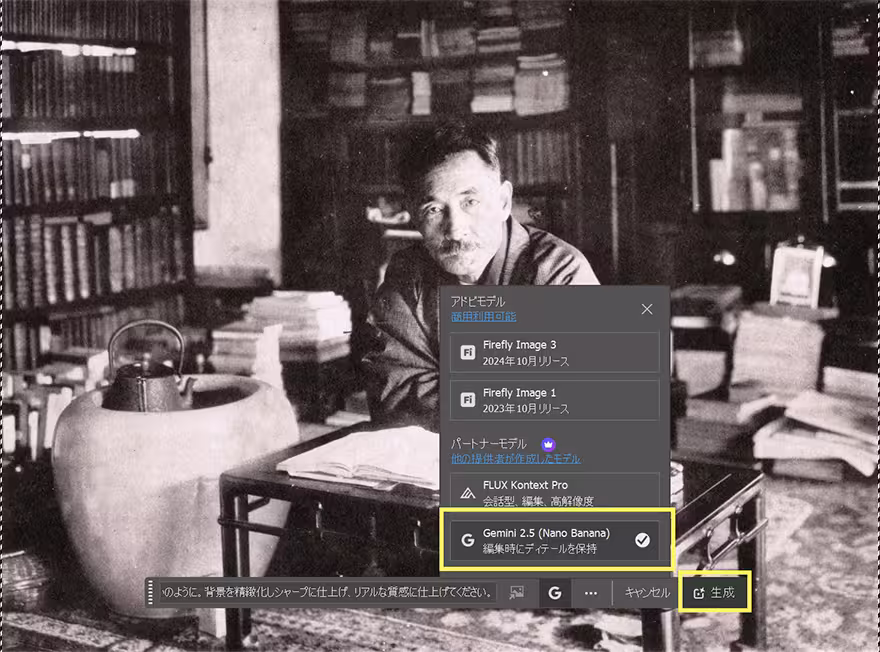880x652 pixels.
Task: Click the Google G icon in Gemini row
Action: coord(467,540)
